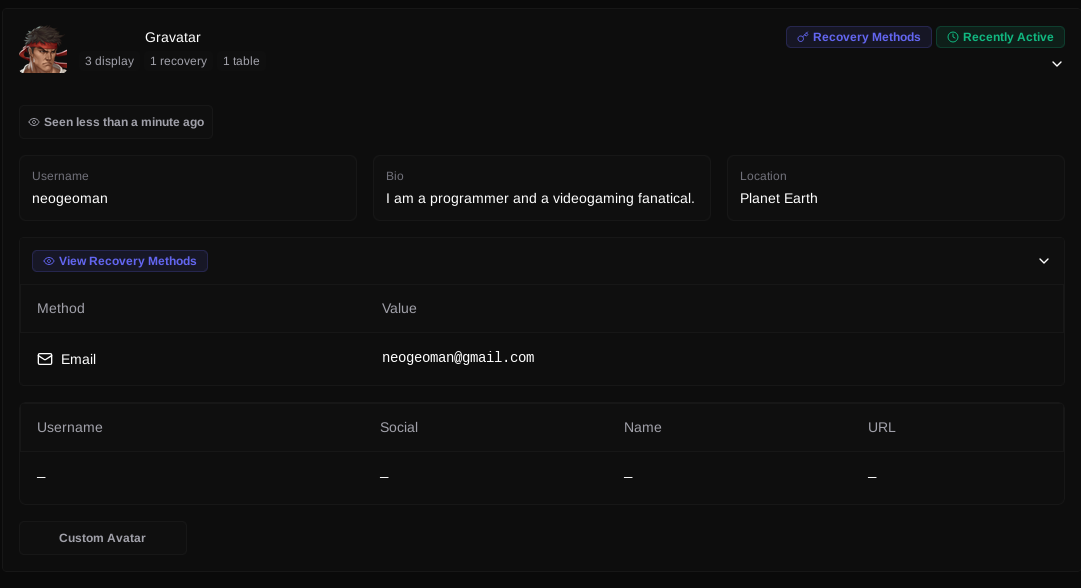Viewport: 1081px width, 588px height.
Task: Click the Bio field text
Action: point(540,198)
